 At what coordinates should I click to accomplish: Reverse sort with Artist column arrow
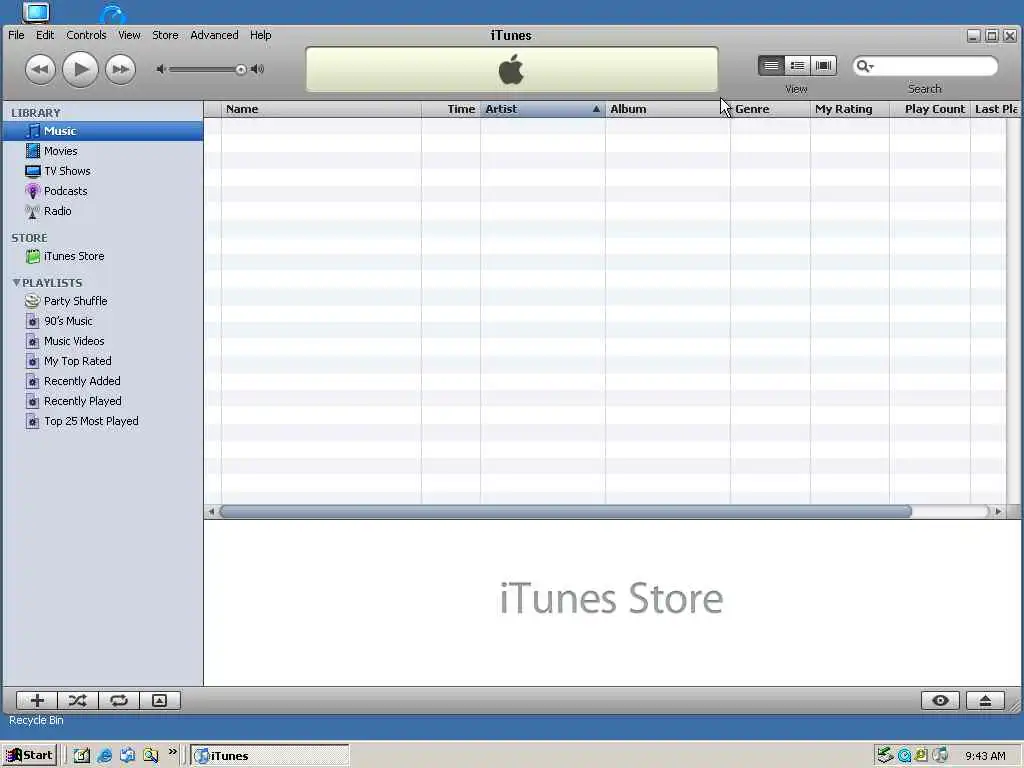coord(596,109)
